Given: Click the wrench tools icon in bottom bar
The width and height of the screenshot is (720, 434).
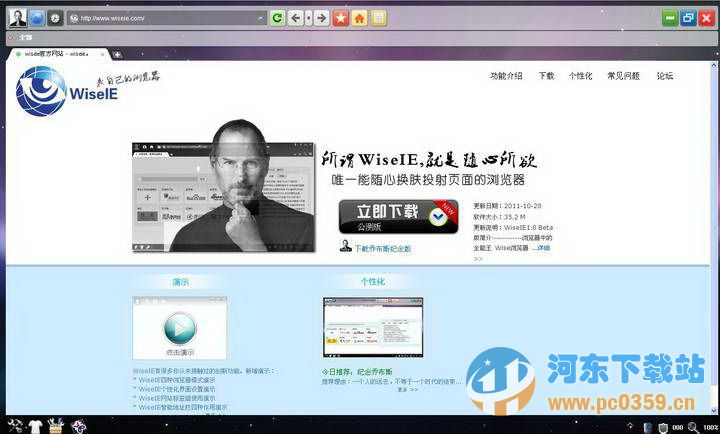Looking at the screenshot, I should click(15, 426).
